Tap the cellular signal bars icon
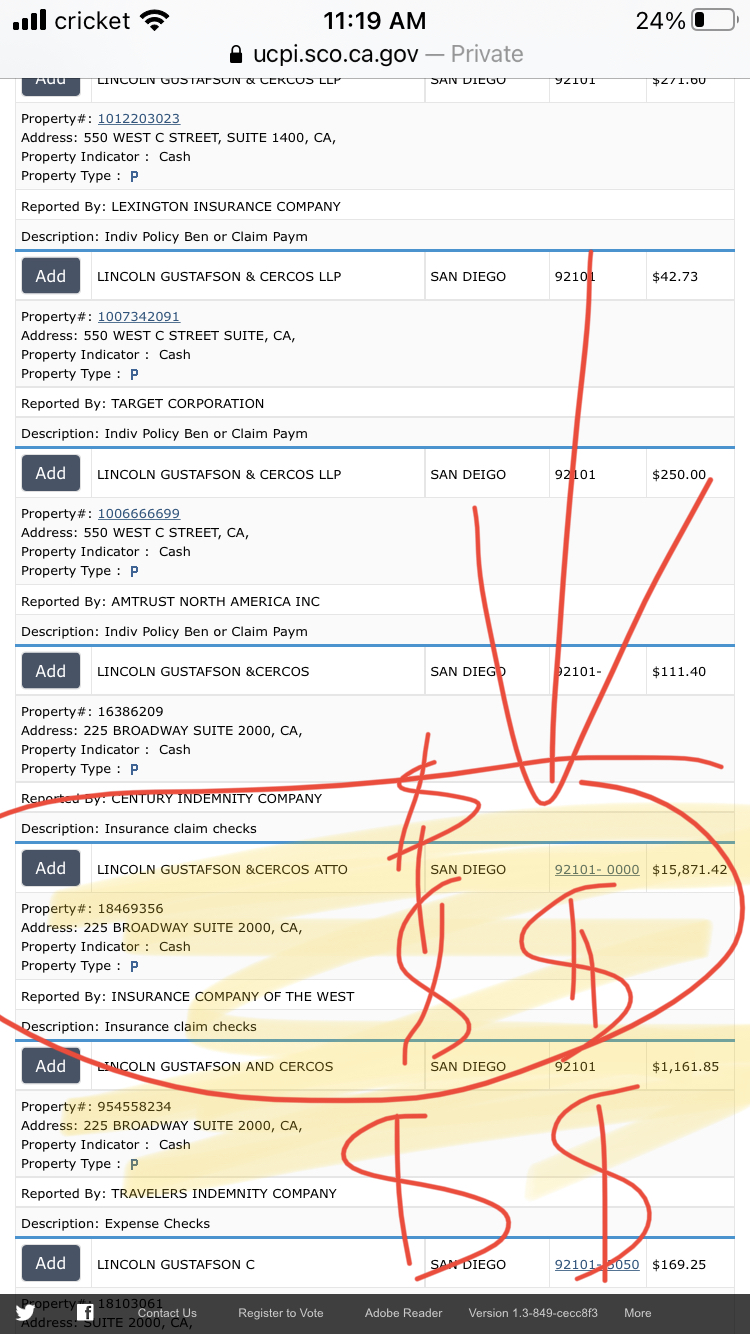The image size is (750, 1334). click(x=29, y=20)
